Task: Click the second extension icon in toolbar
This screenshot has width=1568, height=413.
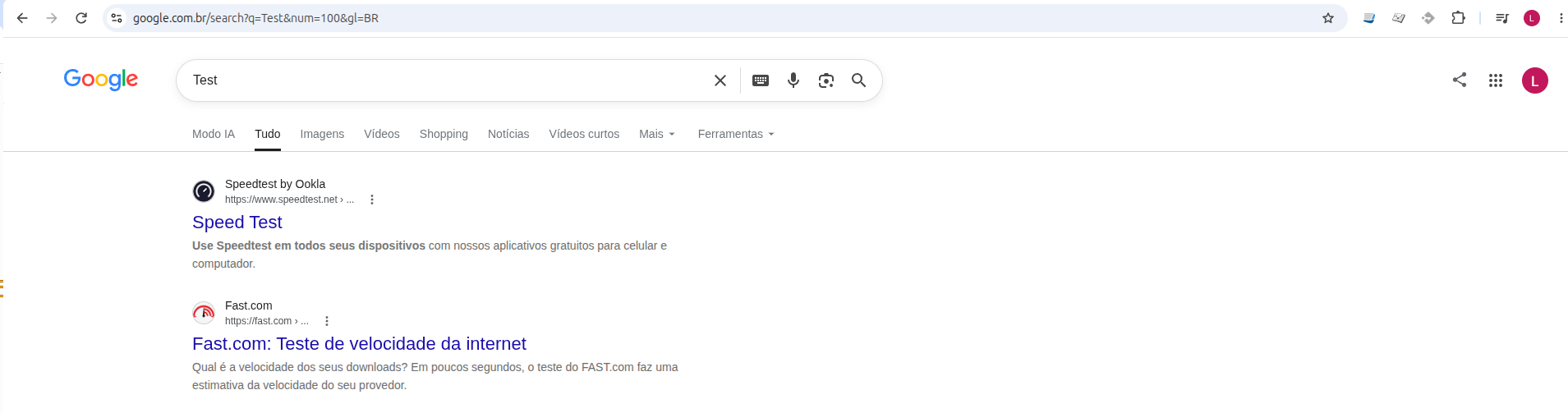Action: [1399, 18]
